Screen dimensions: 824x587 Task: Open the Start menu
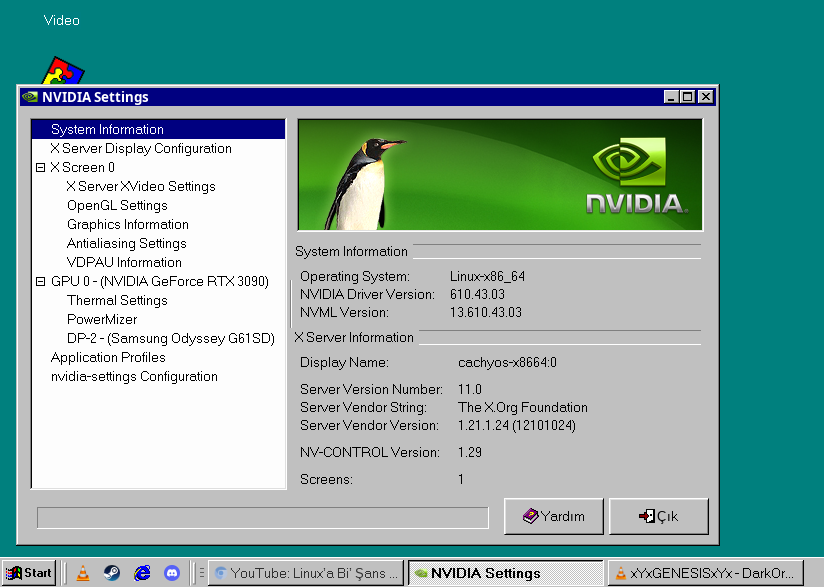tap(29, 573)
